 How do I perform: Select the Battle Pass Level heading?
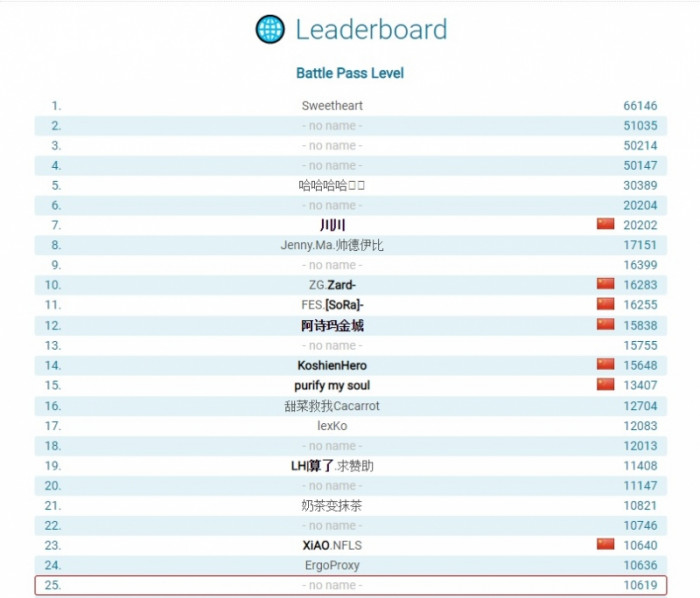click(x=350, y=73)
